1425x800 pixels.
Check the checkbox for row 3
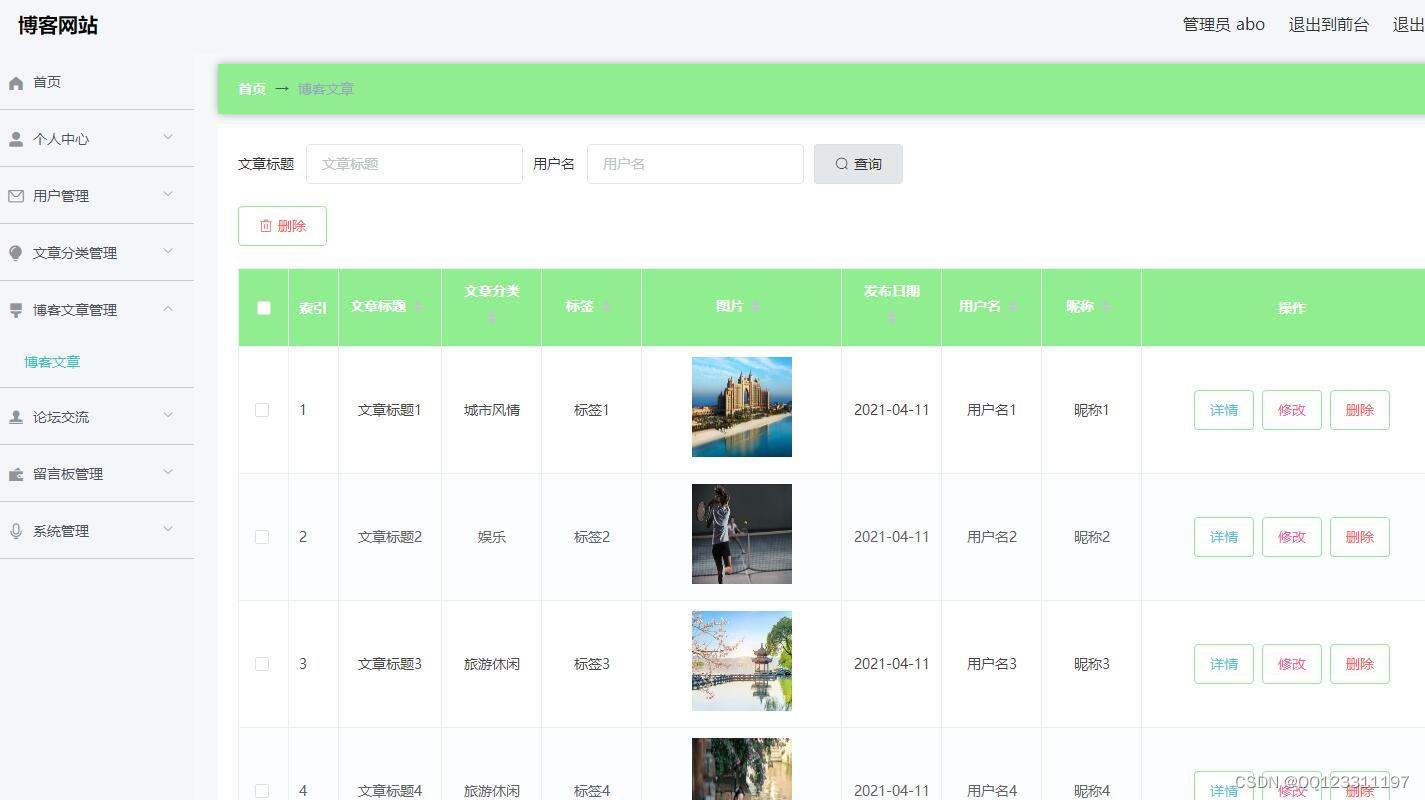262,664
